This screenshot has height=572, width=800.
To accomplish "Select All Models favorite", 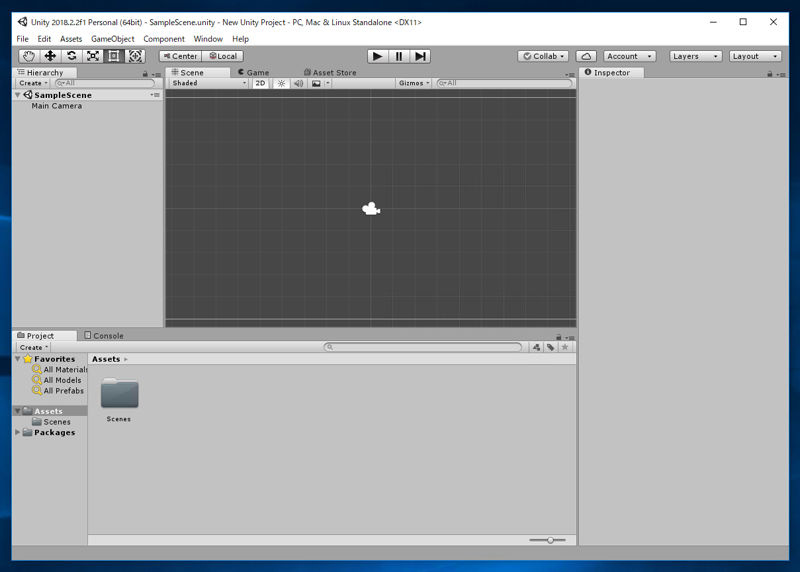I will [57, 380].
